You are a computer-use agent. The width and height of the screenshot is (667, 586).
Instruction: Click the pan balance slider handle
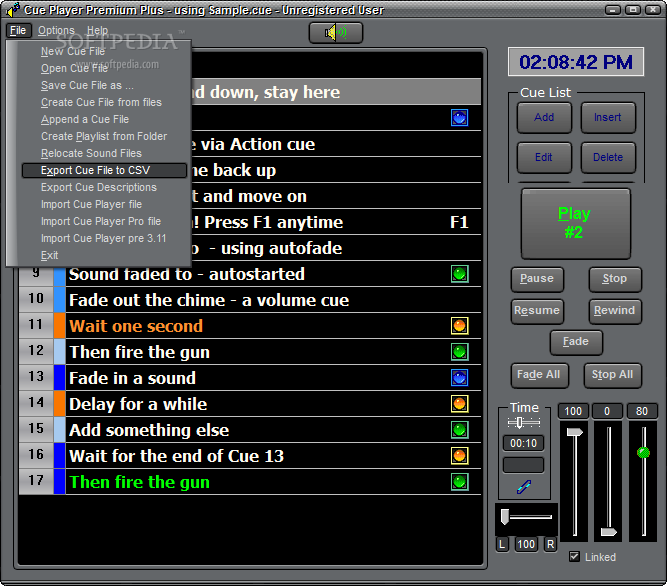click(505, 517)
